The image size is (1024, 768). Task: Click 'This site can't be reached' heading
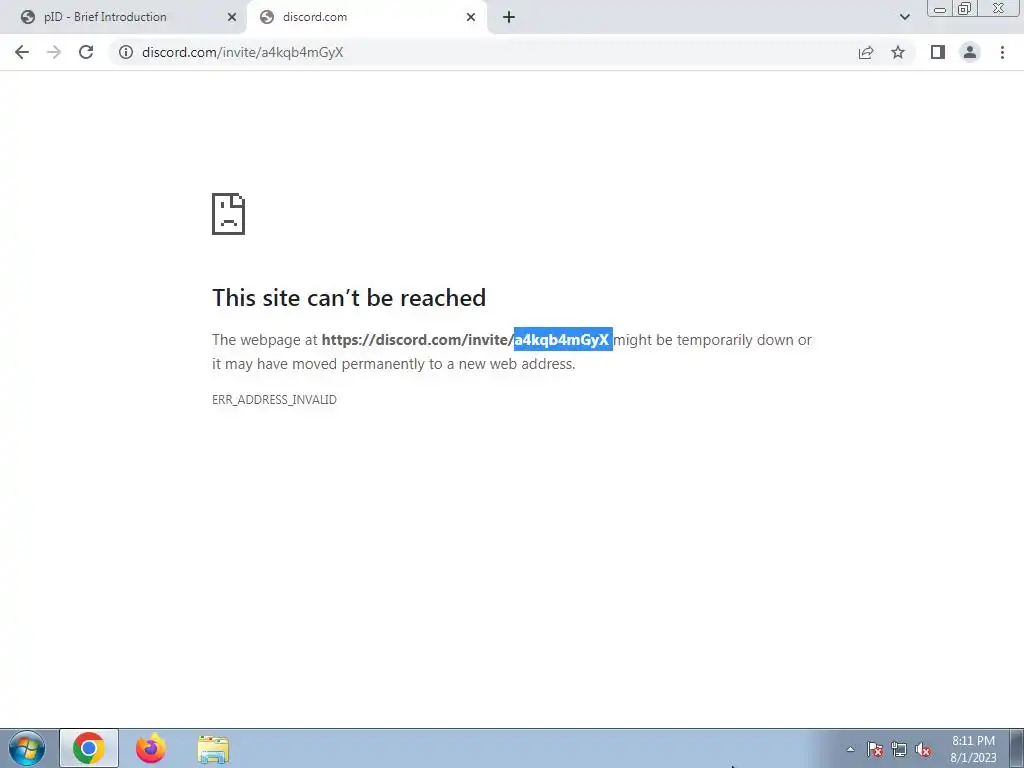[x=349, y=298]
